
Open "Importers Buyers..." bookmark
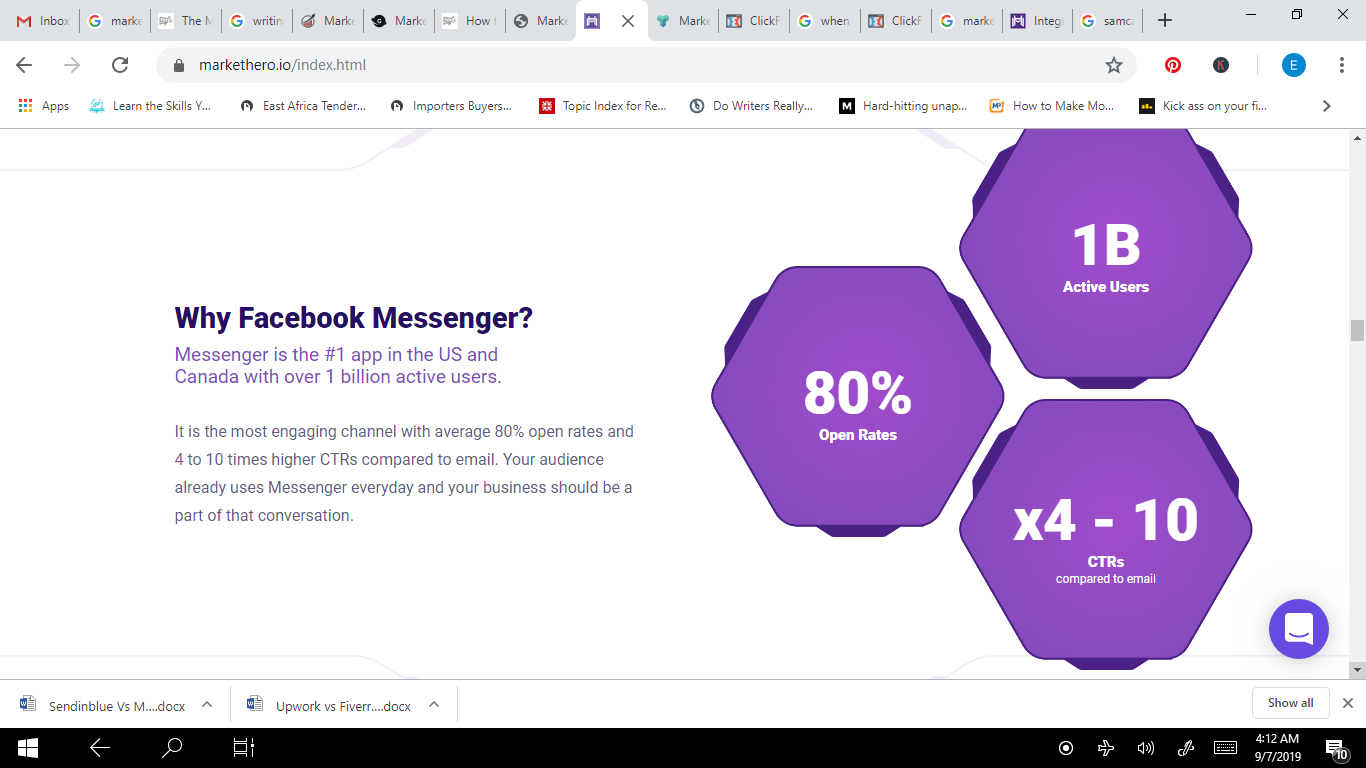point(451,106)
